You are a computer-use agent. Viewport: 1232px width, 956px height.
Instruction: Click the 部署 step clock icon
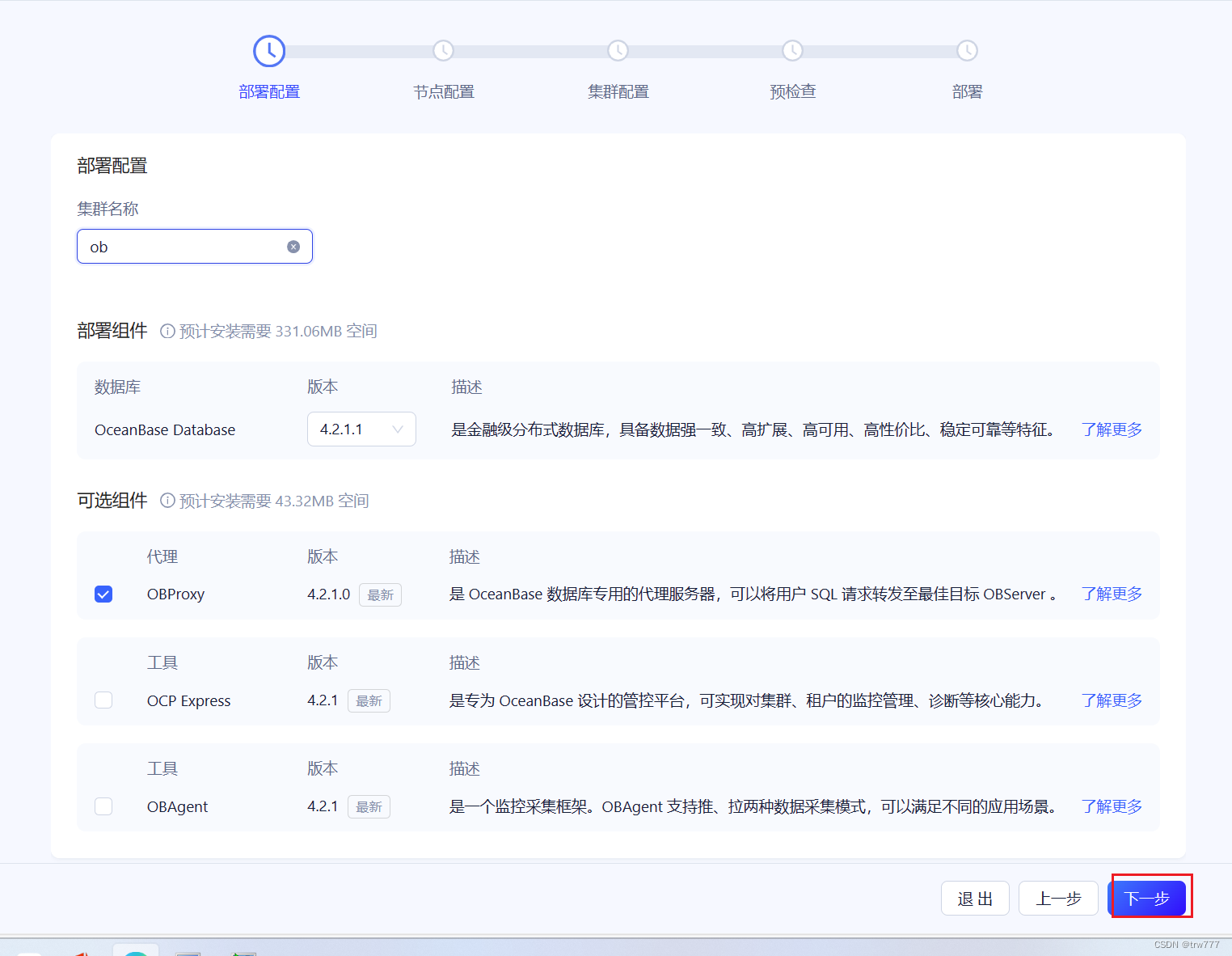coord(967,51)
